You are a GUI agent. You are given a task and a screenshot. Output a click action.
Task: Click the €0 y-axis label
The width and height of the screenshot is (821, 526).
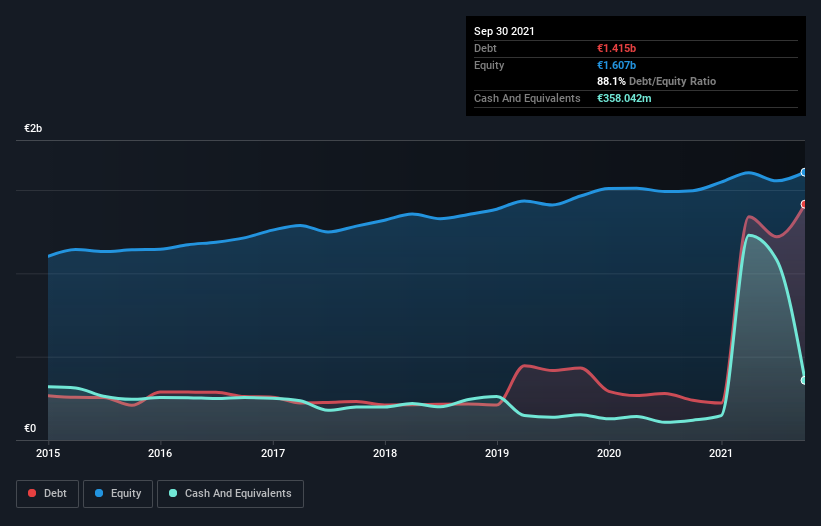pos(30,429)
